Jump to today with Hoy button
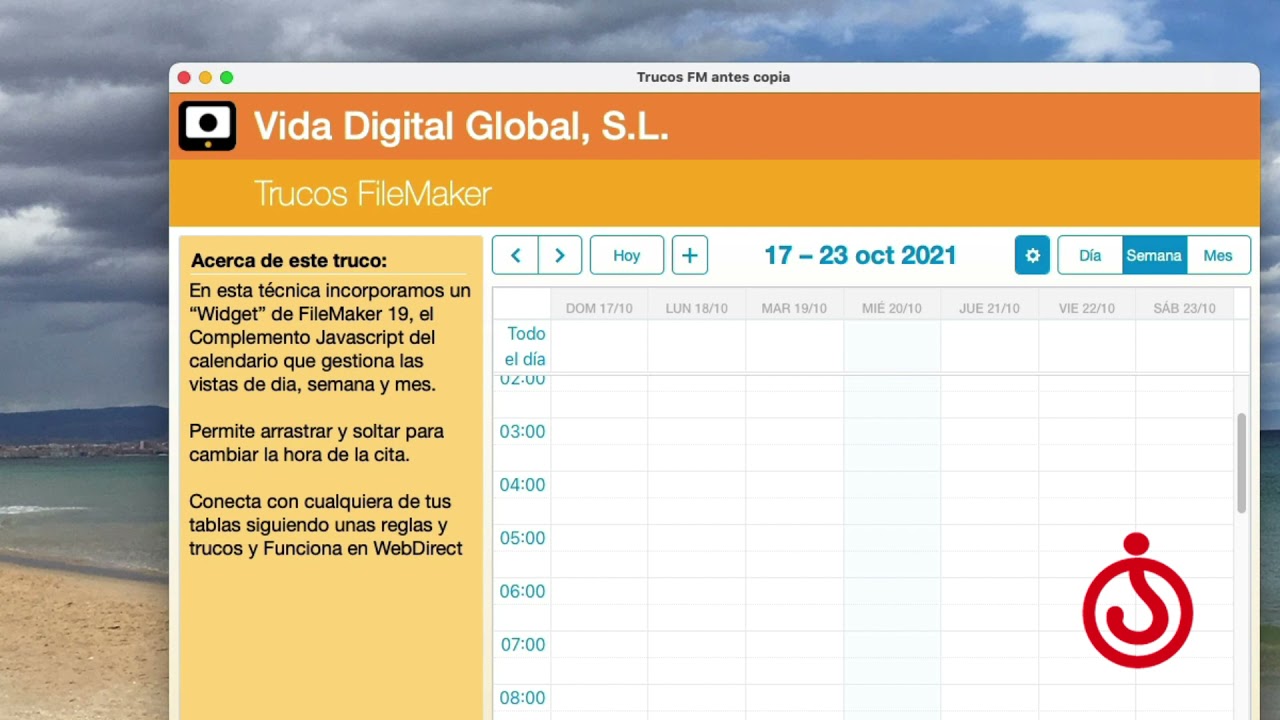 click(627, 255)
